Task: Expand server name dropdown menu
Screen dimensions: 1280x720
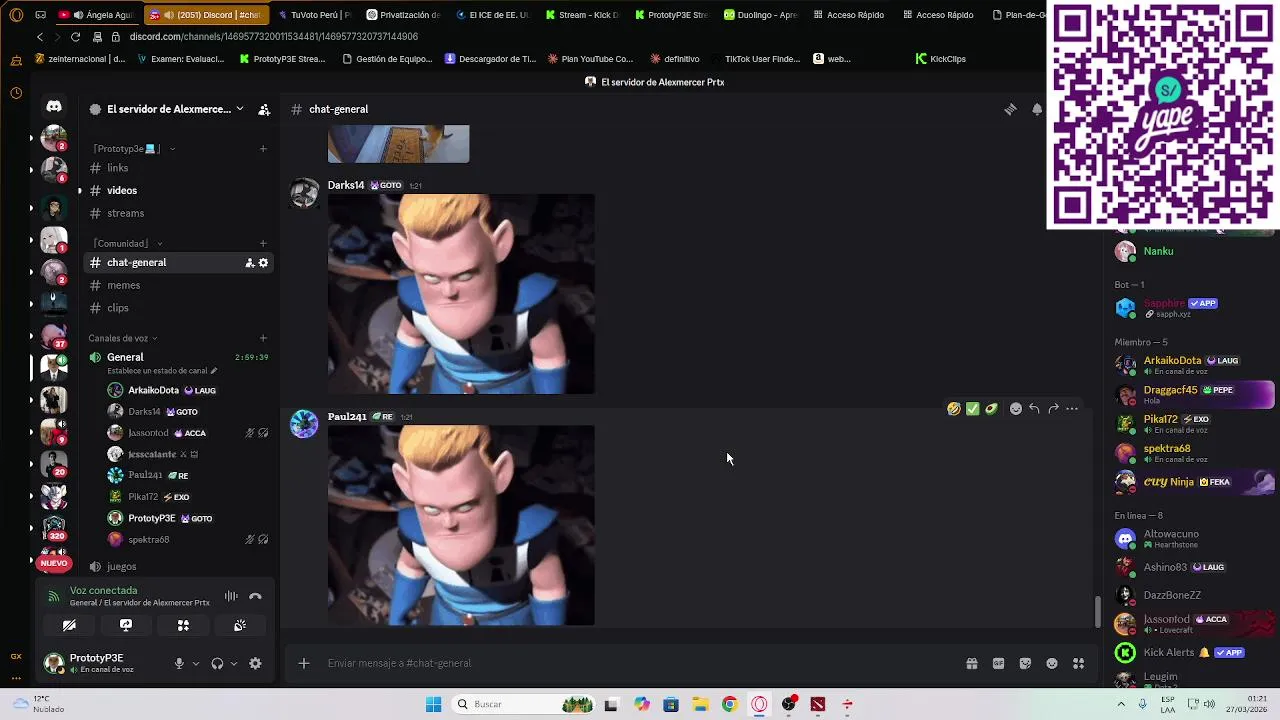Action: tap(240, 109)
